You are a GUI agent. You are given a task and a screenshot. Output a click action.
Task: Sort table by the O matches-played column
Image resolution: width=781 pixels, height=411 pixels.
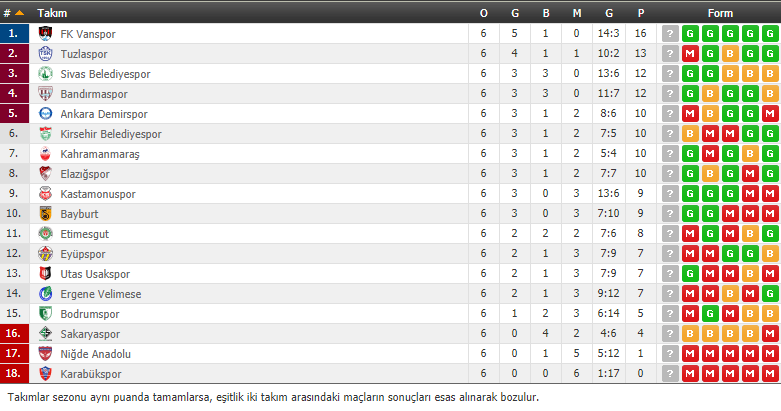tap(484, 13)
